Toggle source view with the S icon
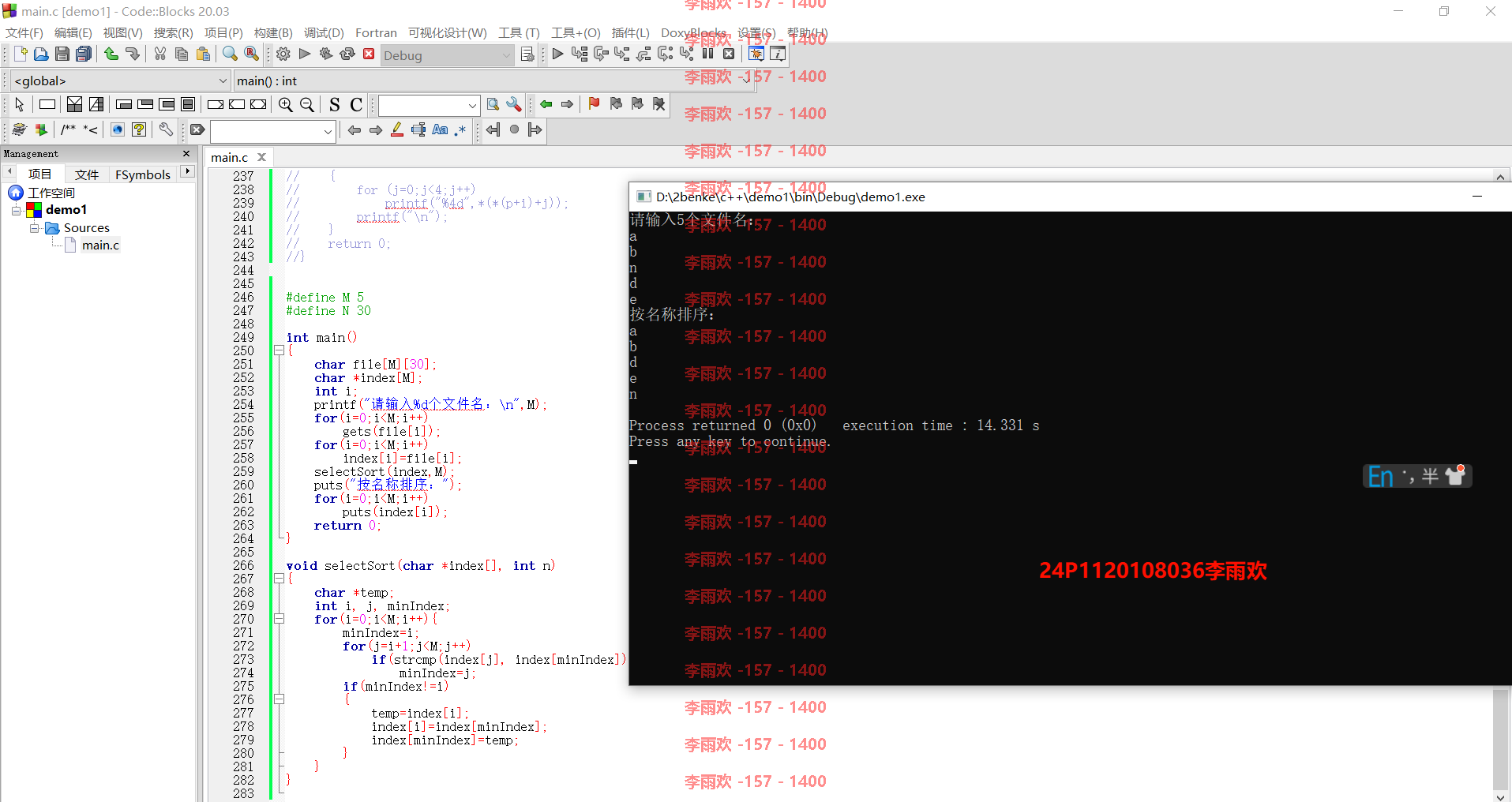Viewport: 1512px width, 802px height. [335, 104]
